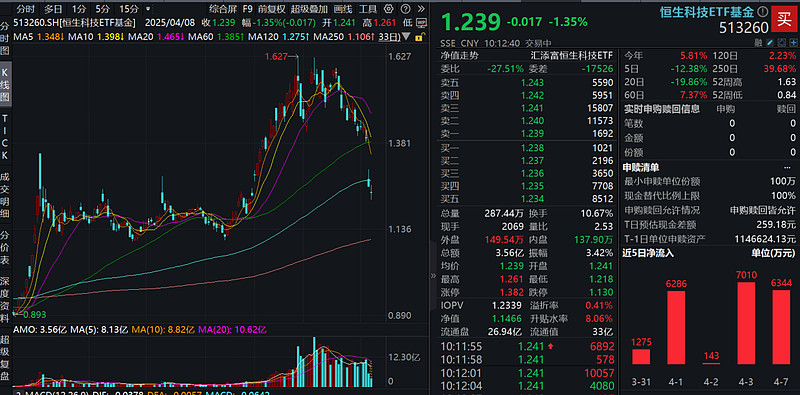The height and width of the screenshot is (395, 800).
Task: Click the blue plus add-to-watchlist icon
Action: (793, 43)
